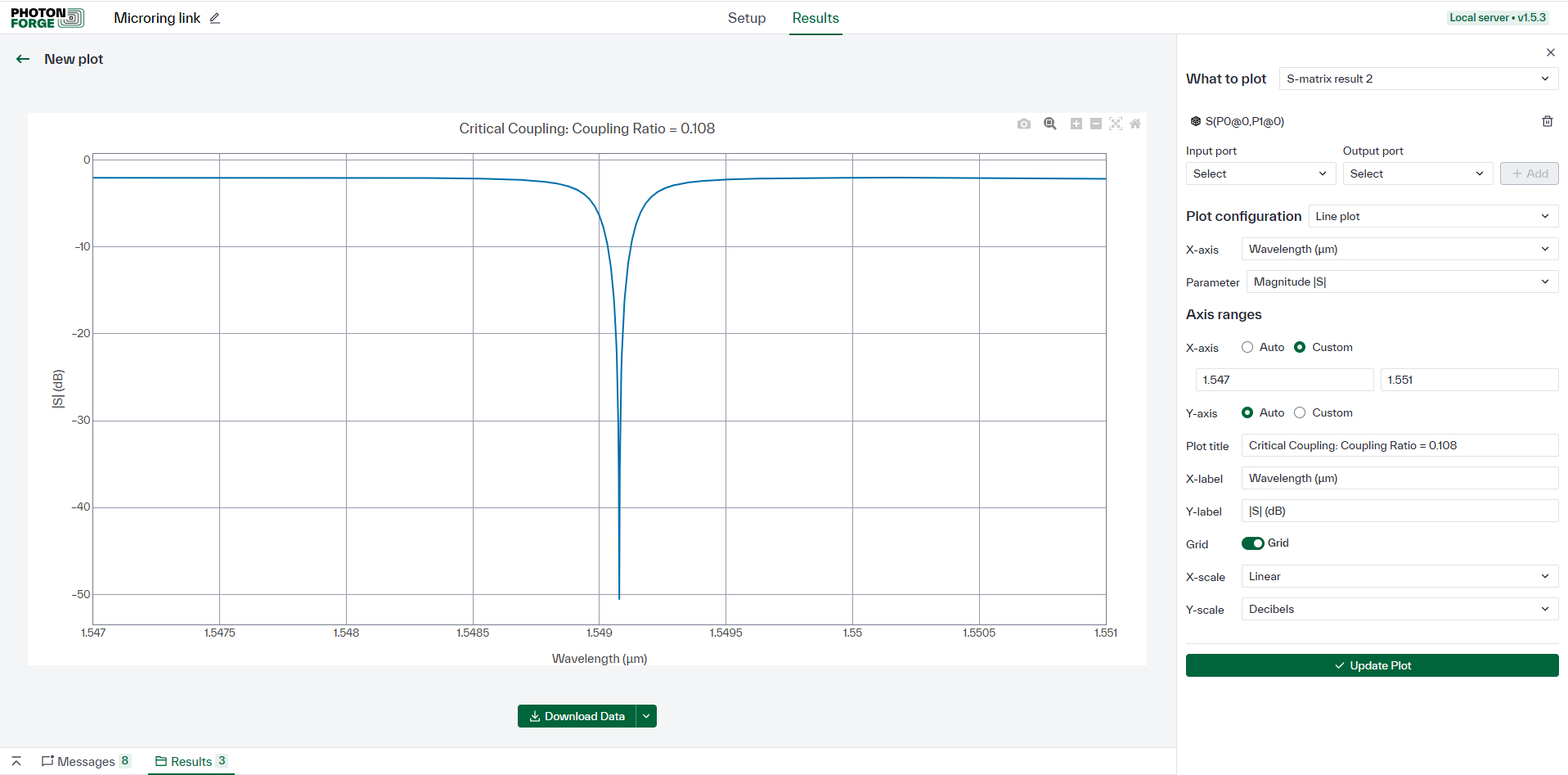Open the Results tab in bottom bar

tap(191, 761)
